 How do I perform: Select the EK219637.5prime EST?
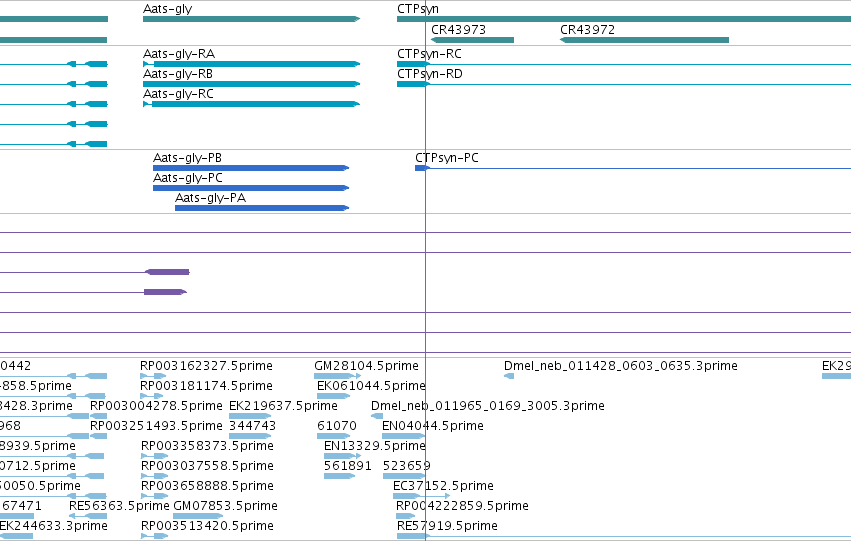[x=250, y=416]
